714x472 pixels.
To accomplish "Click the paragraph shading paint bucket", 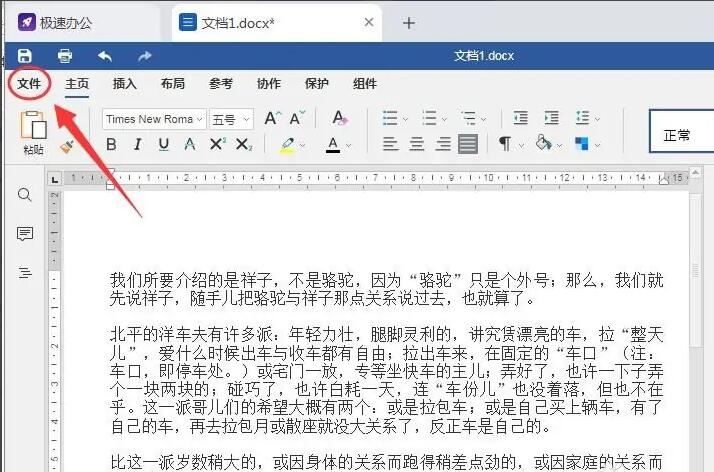I will coord(543,143).
